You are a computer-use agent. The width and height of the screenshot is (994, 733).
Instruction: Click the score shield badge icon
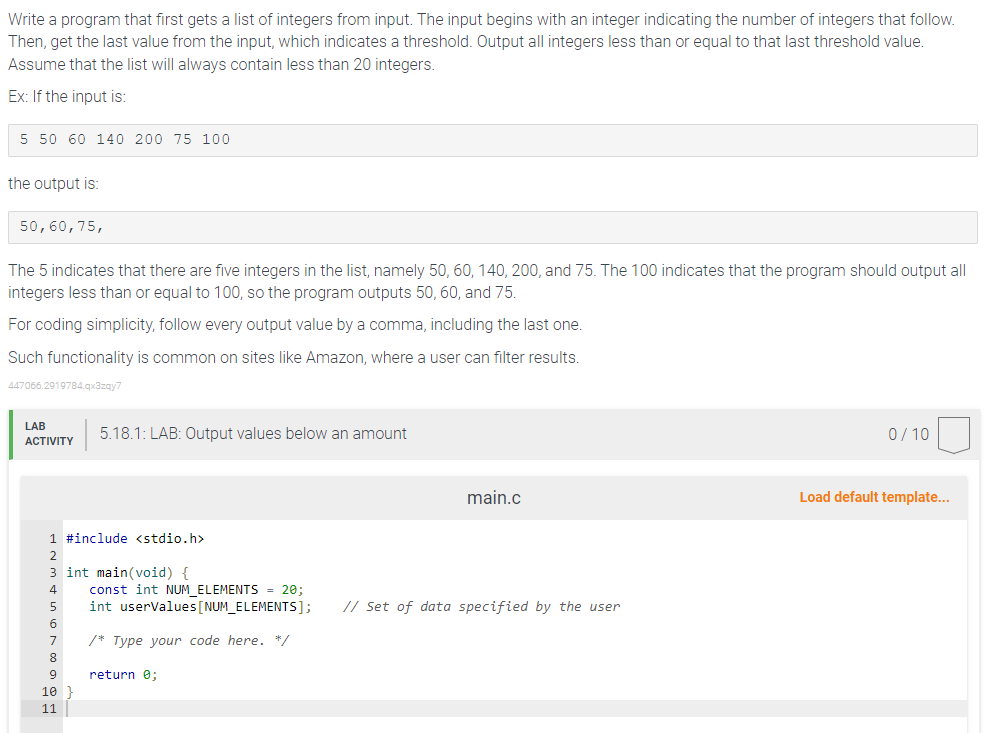(953, 434)
